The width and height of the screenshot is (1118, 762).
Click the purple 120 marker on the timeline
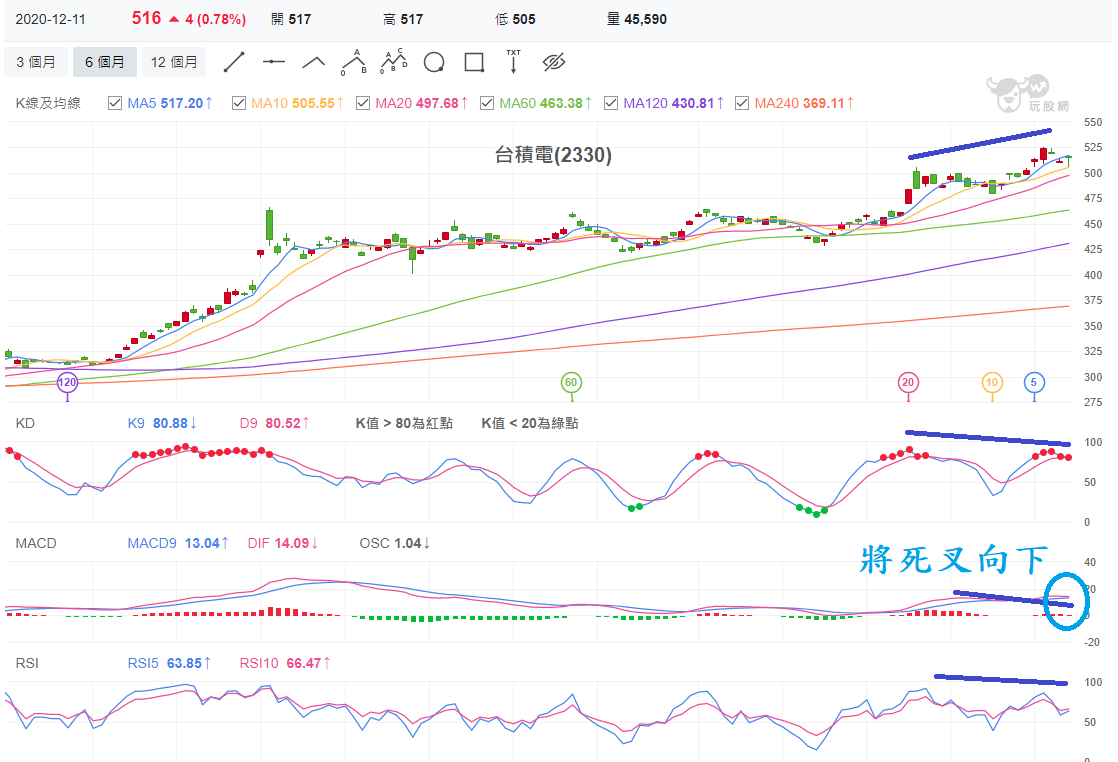(x=67, y=383)
